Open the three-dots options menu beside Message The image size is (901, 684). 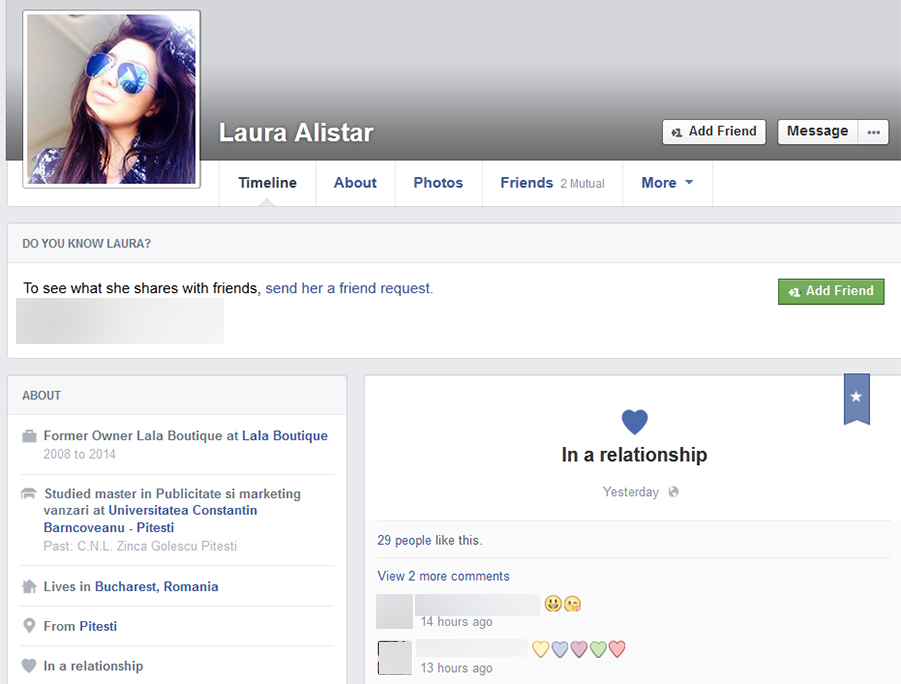tap(873, 132)
